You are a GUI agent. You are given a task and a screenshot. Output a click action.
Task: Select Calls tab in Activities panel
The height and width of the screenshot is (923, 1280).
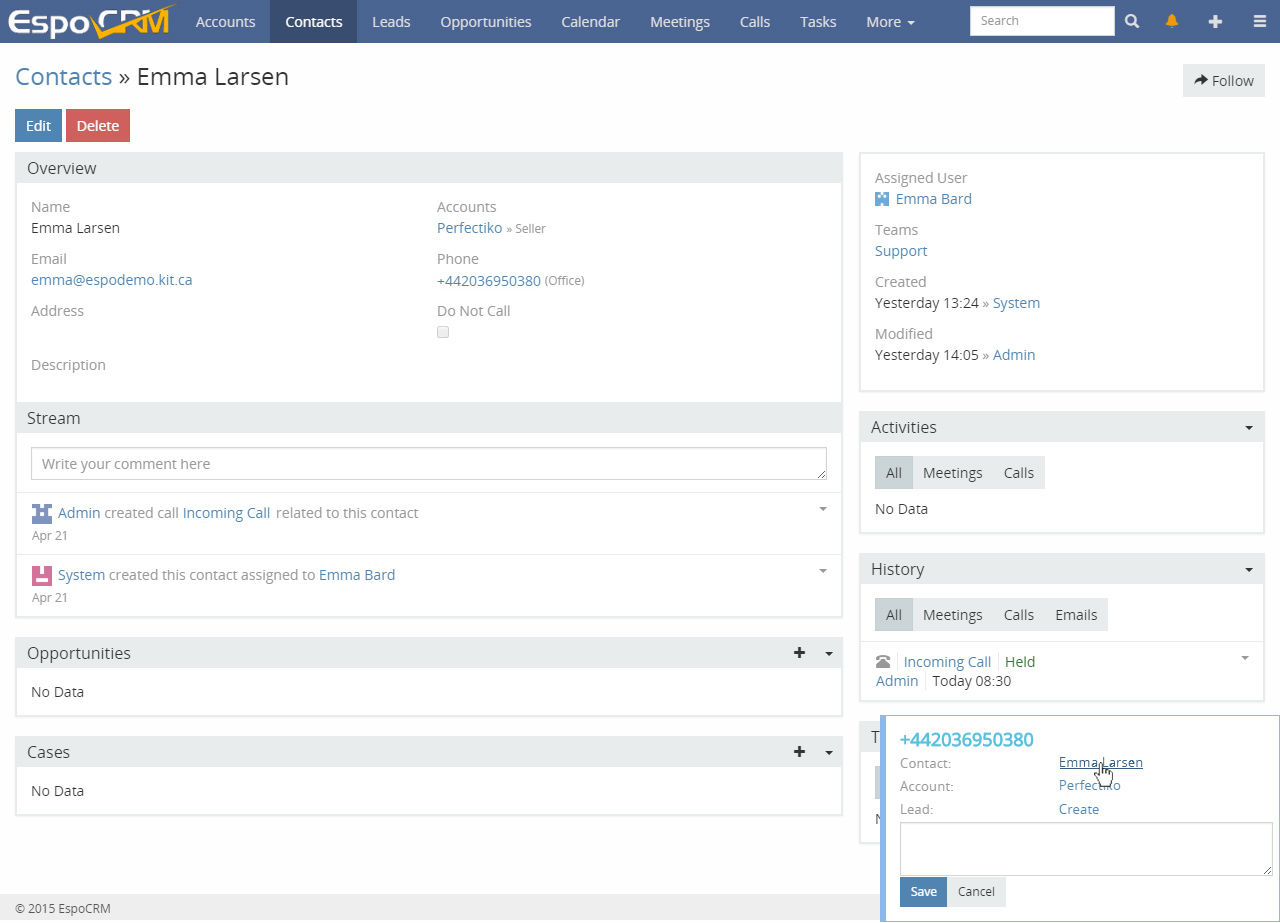pos(1018,473)
